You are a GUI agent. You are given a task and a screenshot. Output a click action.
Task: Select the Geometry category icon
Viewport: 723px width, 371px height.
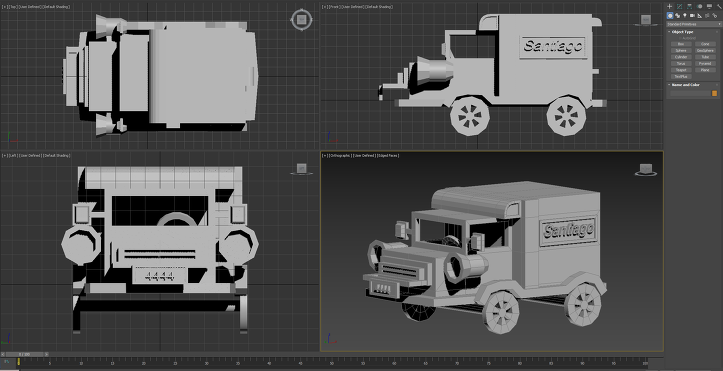pos(670,16)
